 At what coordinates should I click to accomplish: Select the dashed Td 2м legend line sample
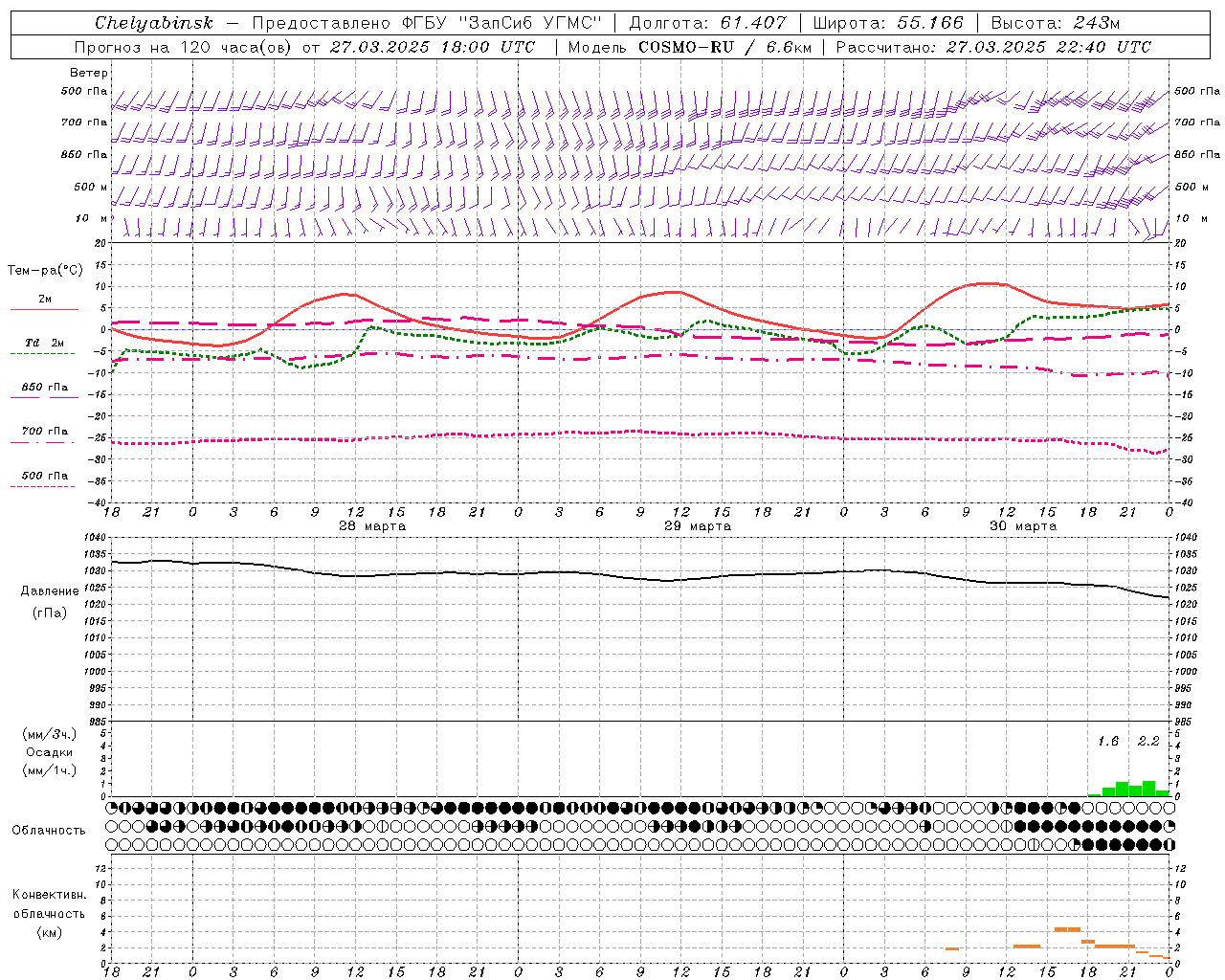(x=42, y=354)
